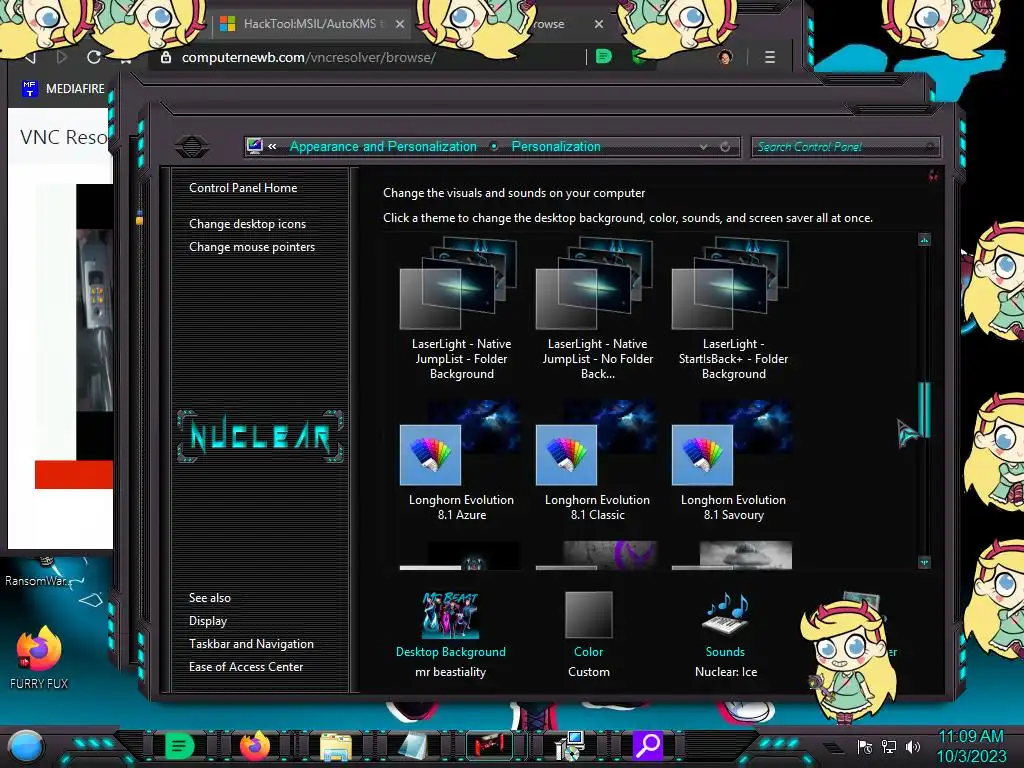Click Action Center flag tray icon
Viewport: 1024px width, 768px height.
coord(865,747)
